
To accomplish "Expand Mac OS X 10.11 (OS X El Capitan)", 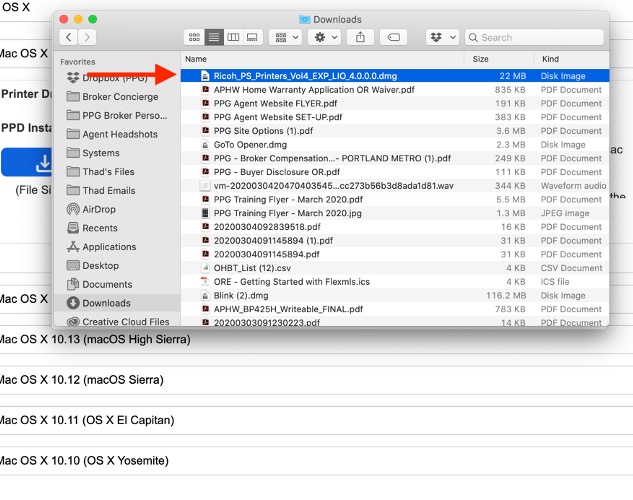I will pos(316,420).
